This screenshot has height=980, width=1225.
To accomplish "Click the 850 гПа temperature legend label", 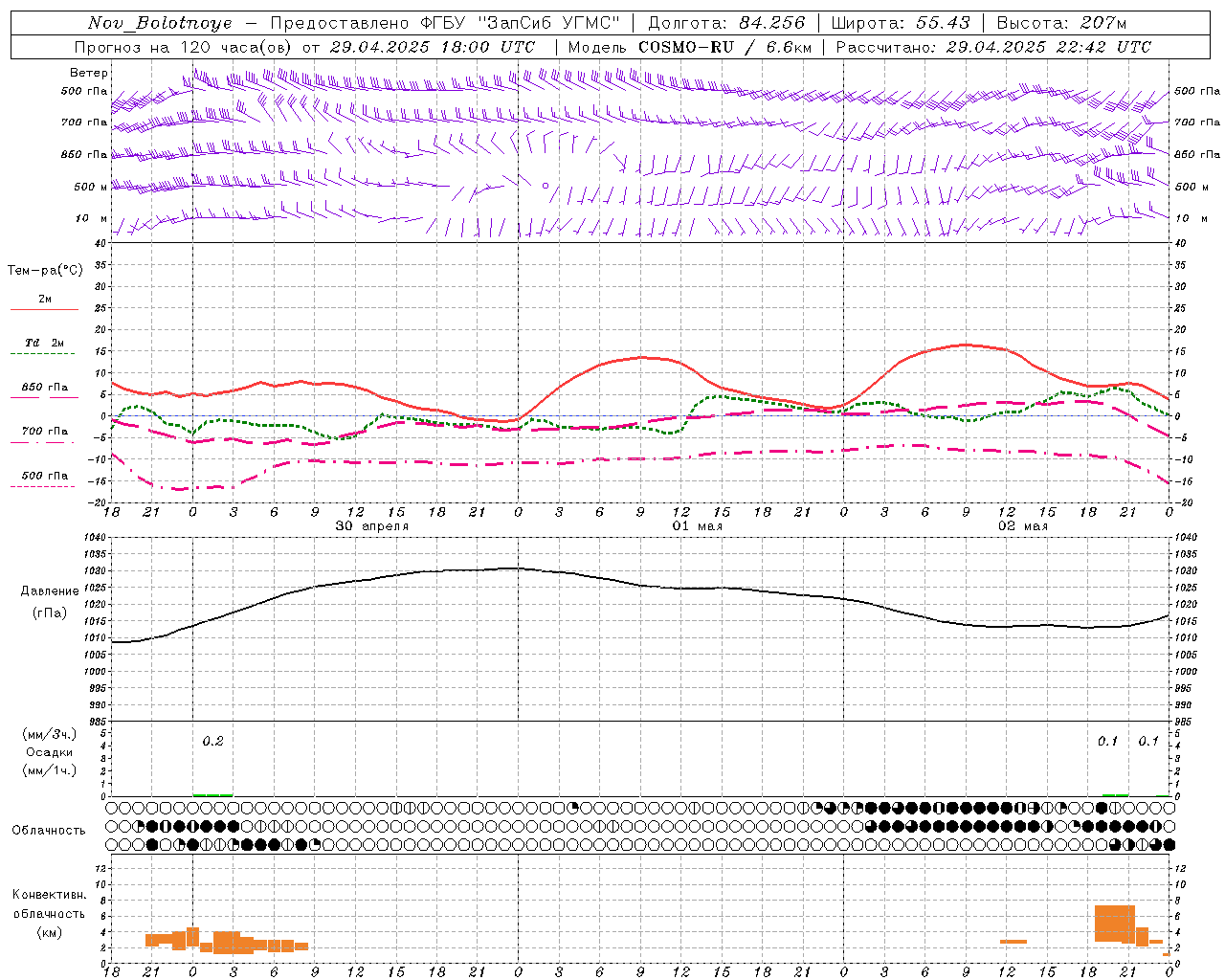I will click(45, 388).
